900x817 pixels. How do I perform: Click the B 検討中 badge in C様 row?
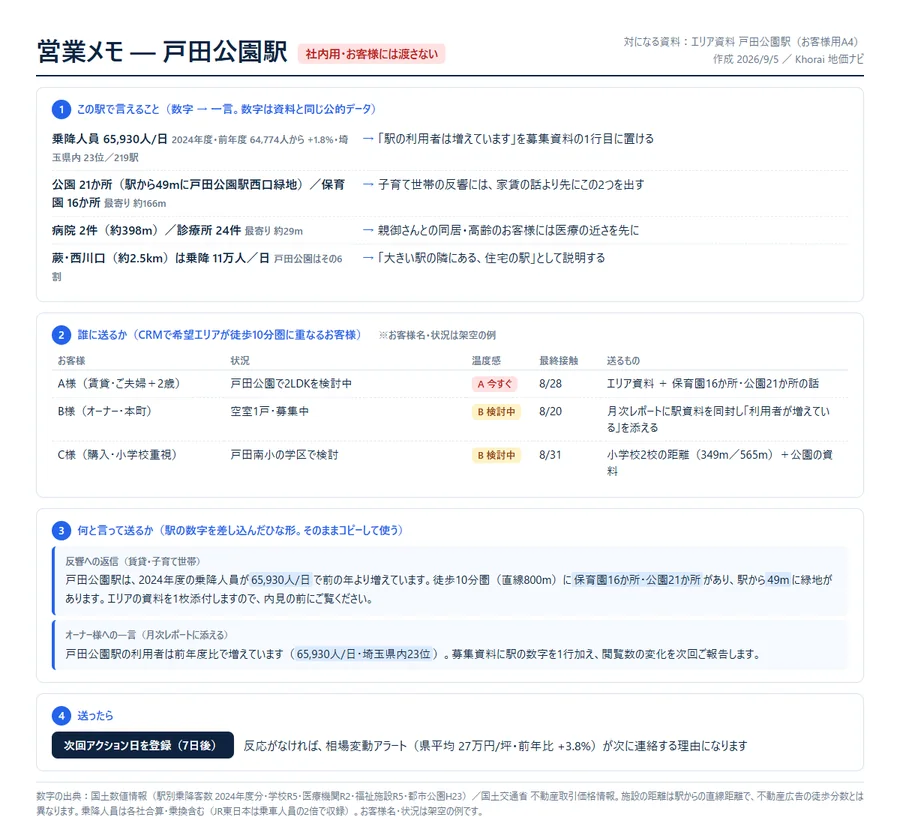click(496, 455)
